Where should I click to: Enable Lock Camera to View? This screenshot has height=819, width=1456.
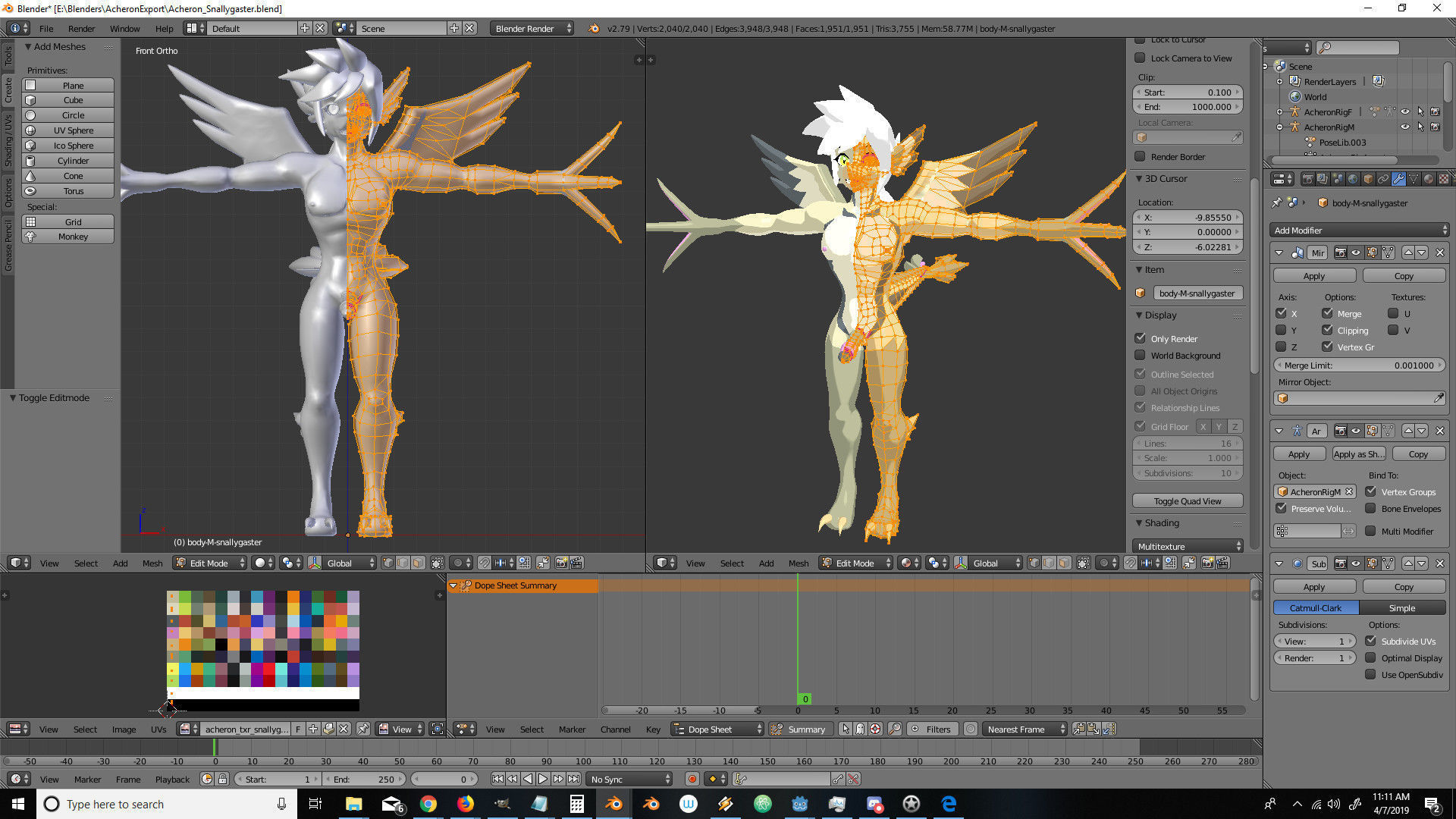coord(1140,58)
